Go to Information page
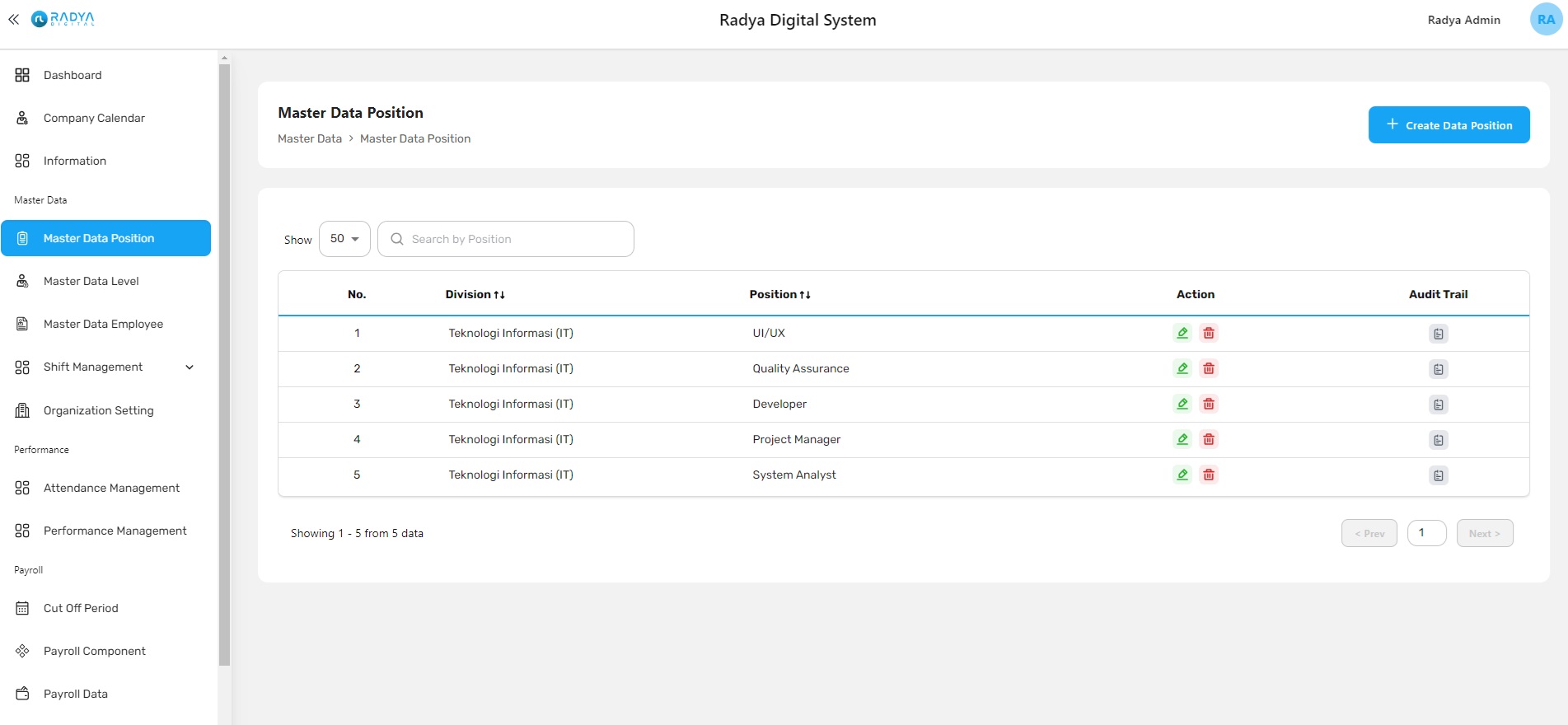 [x=105, y=161]
